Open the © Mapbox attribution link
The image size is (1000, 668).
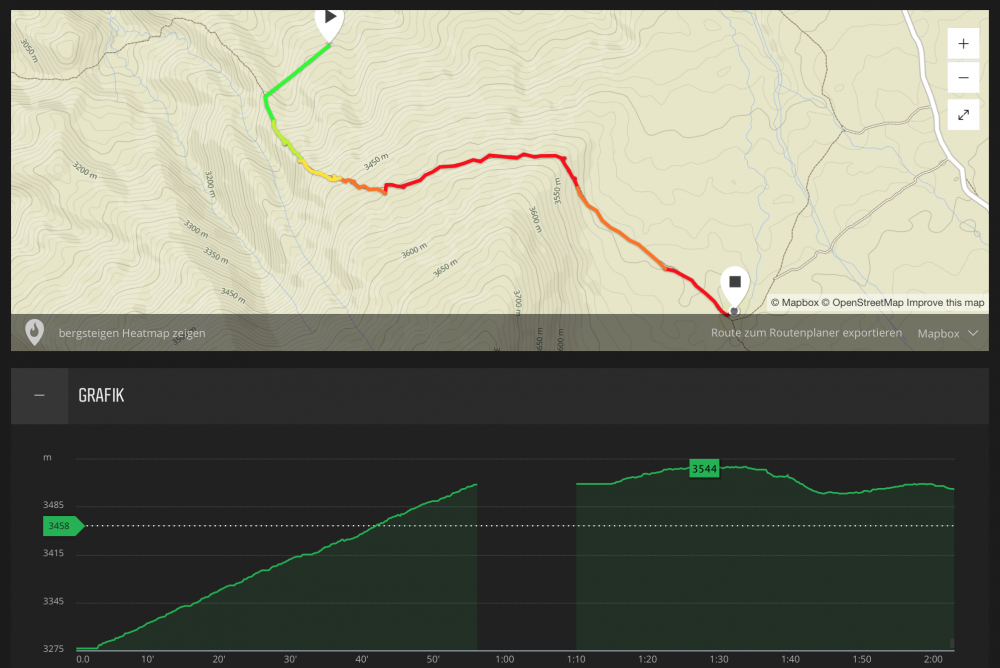click(795, 302)
